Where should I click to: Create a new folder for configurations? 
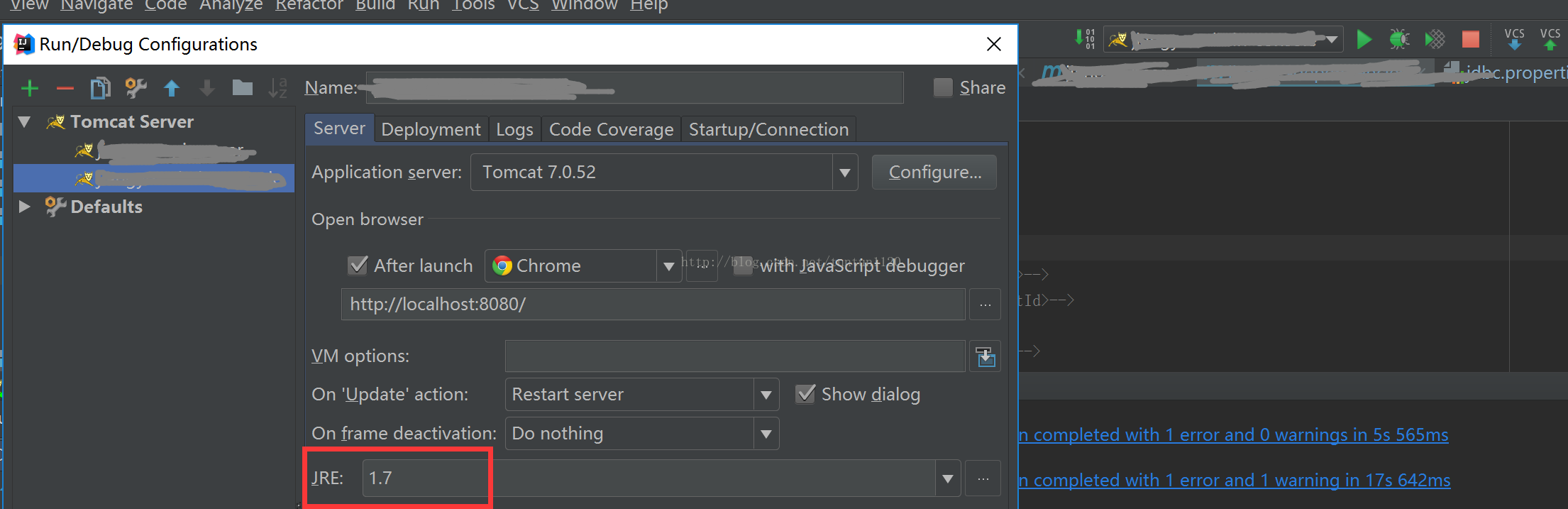[x=242, y=87]
